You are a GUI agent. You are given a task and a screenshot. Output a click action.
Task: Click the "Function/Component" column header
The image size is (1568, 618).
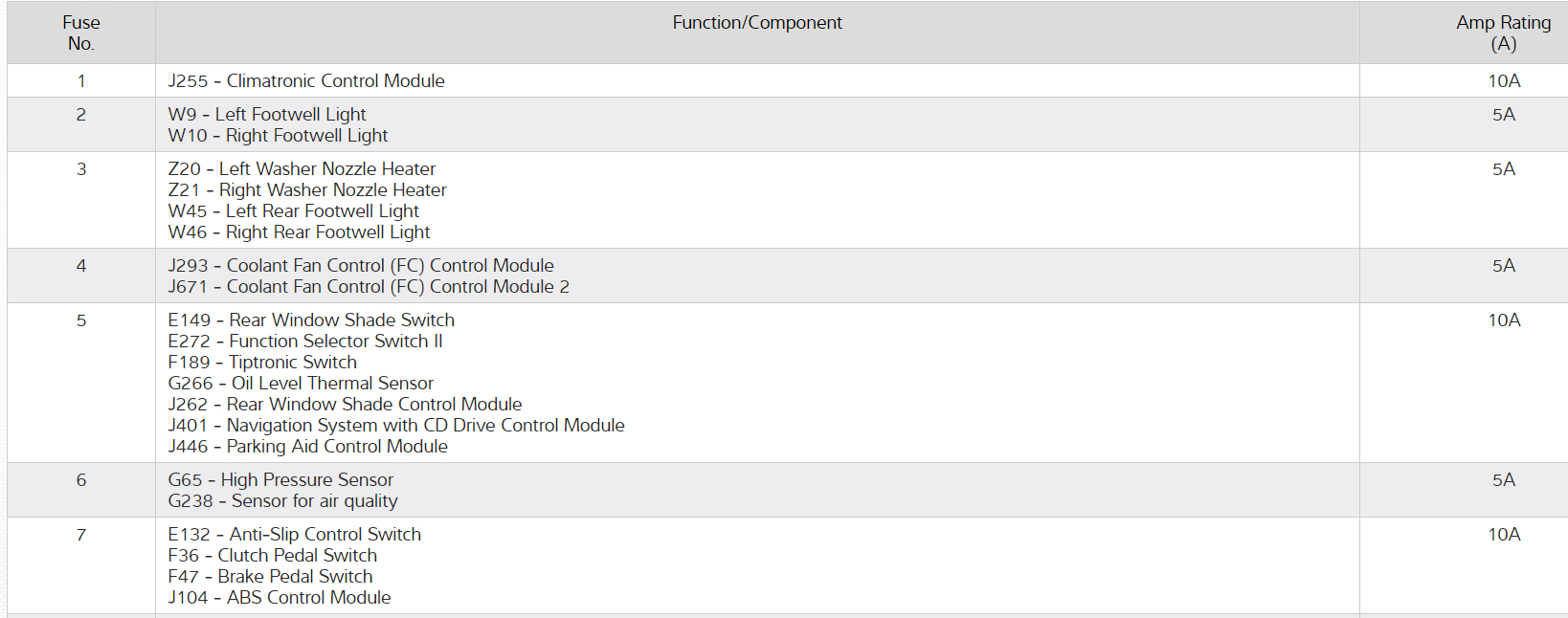click(x=756, y=23)
